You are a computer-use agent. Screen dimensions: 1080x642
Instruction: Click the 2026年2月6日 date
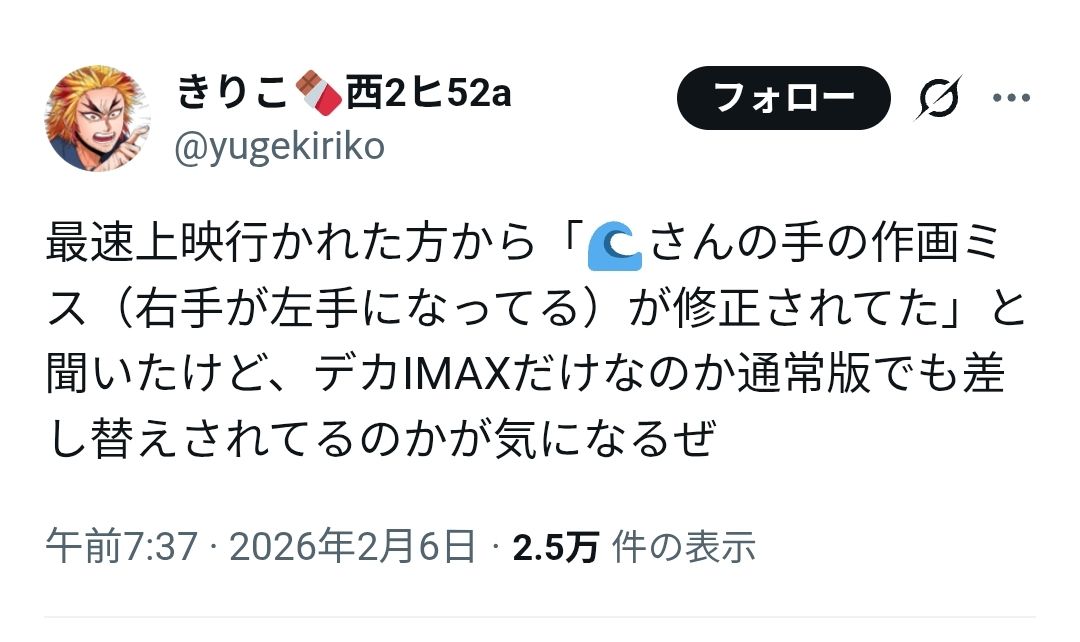click(x=352, y=548)
